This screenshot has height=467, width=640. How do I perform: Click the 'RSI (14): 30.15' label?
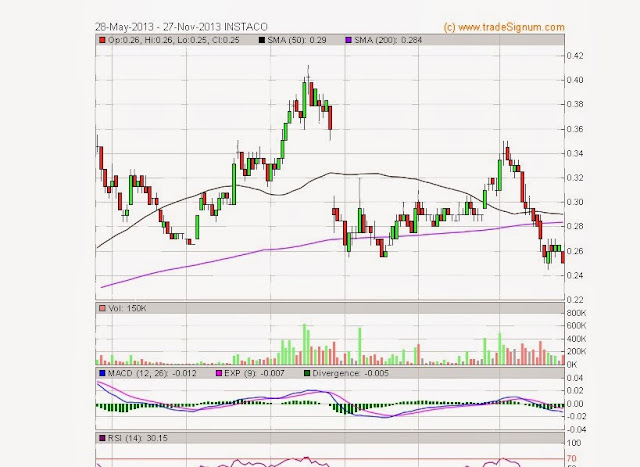click(138, 438)
